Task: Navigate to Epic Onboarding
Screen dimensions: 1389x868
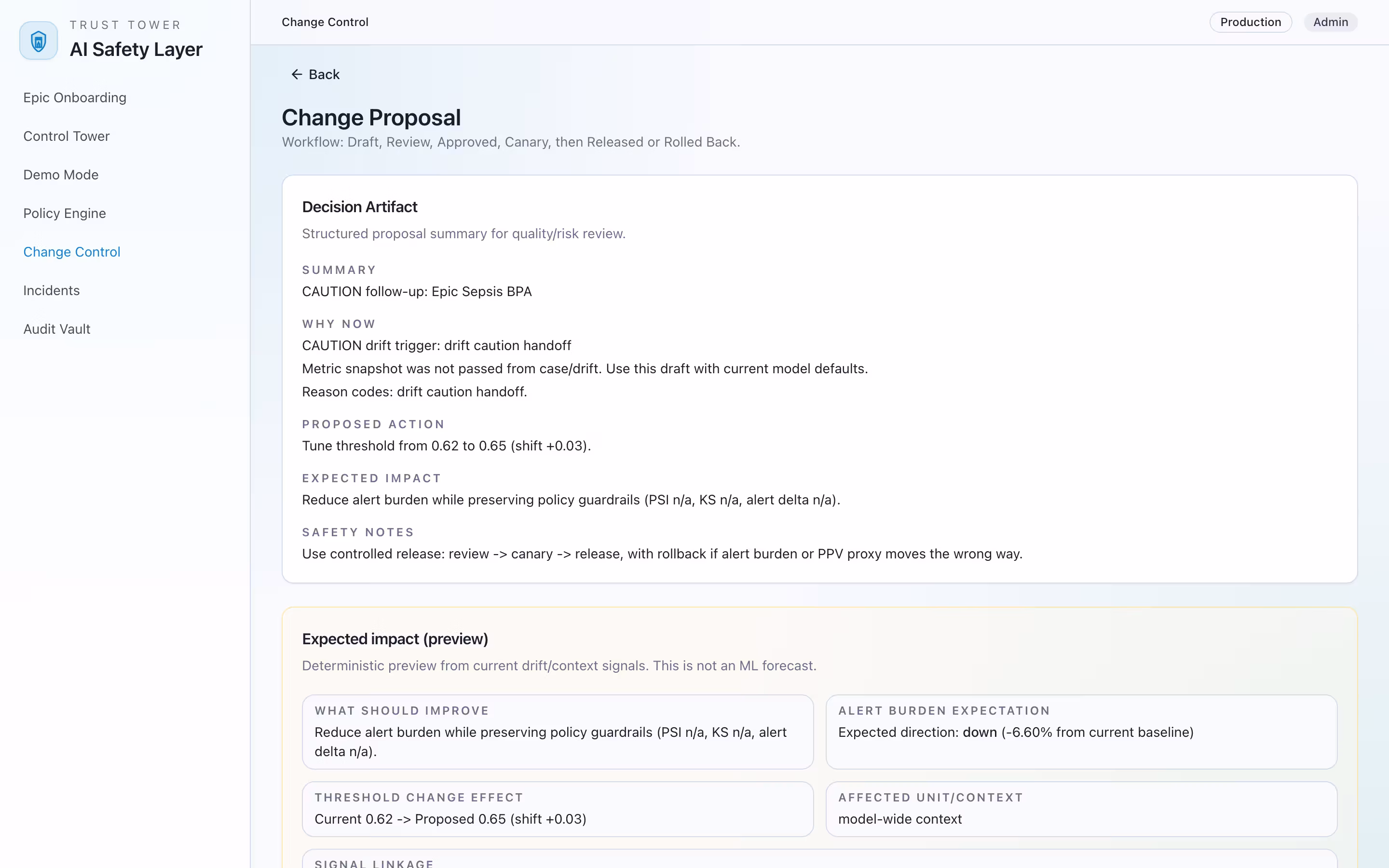Action: [x=75, y=97]
